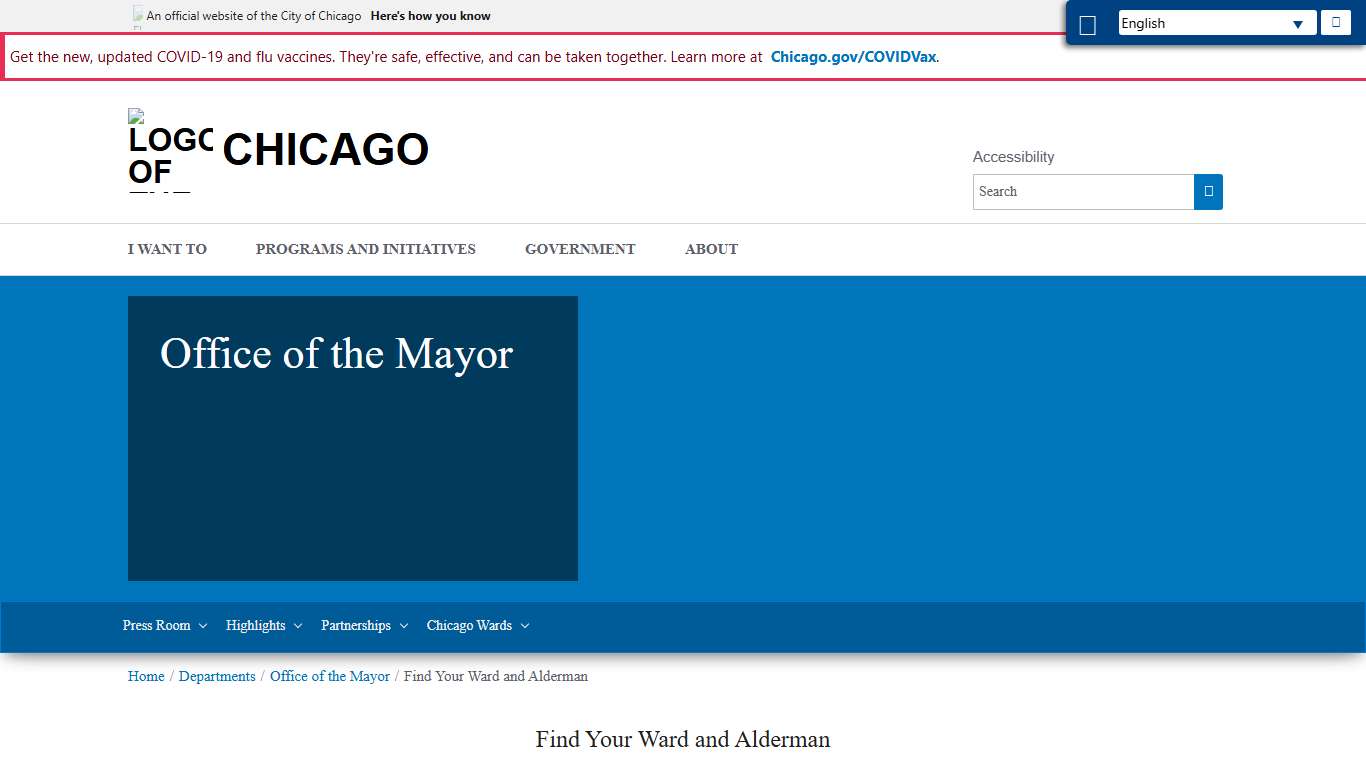Go to Office of the Mayor breadcrumb
Image resolution: width=1366 pixels, height=768 pixels.
point(330,676)
